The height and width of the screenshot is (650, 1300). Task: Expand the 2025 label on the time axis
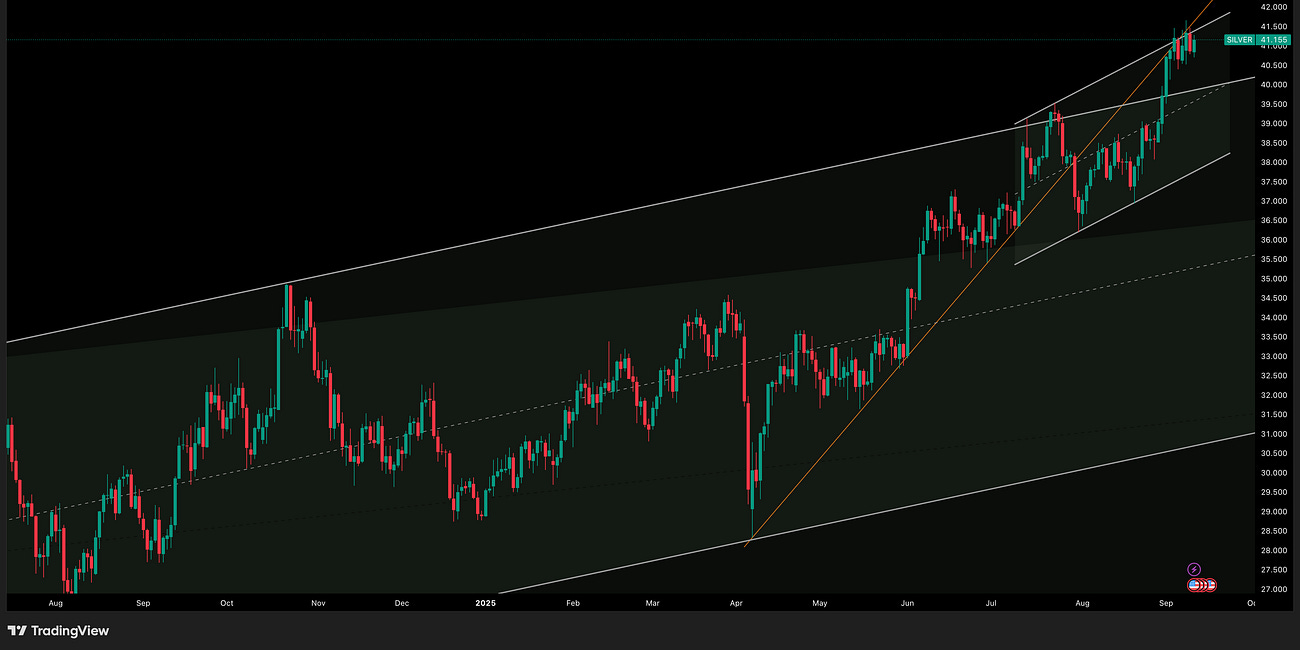[x=487, y=603]
